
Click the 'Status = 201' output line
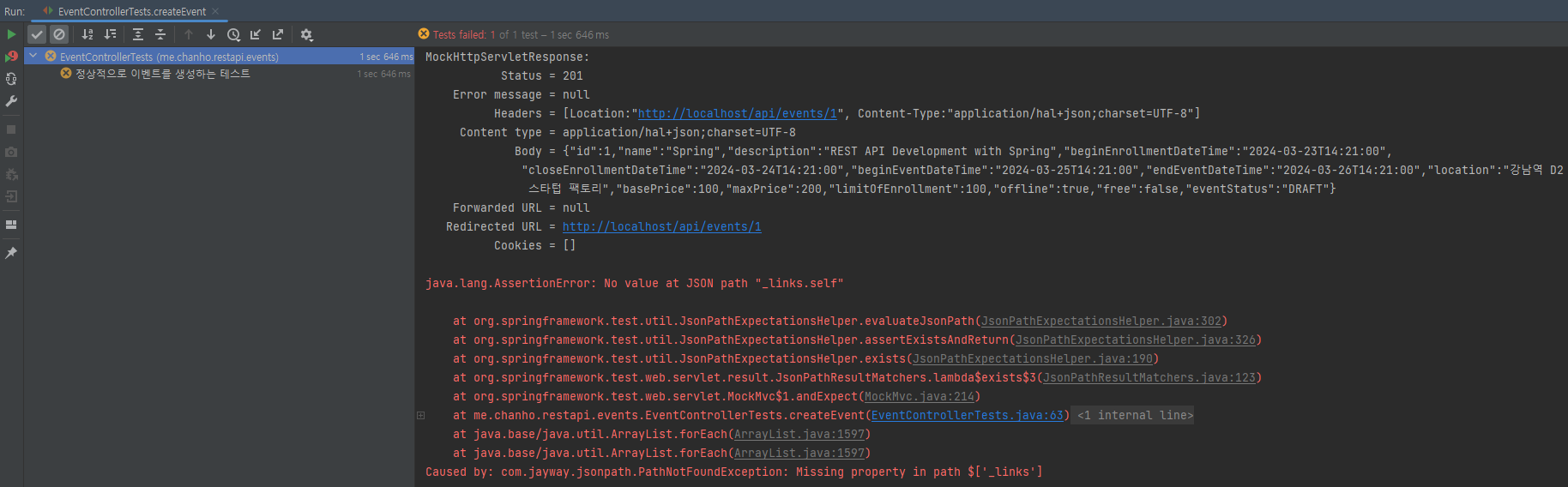[x=541, y=75]
